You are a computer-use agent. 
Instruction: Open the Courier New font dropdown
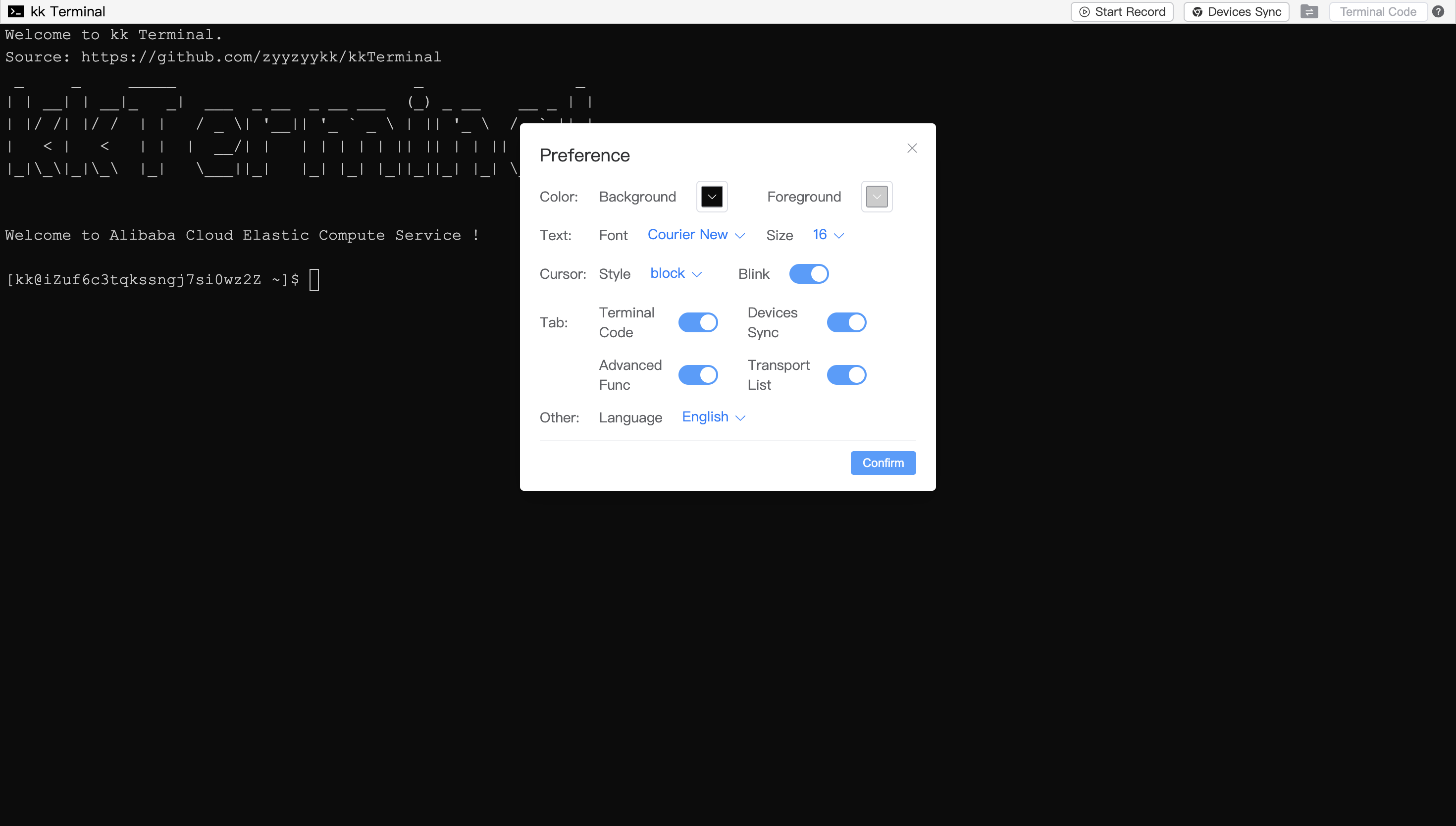(695, 235)
